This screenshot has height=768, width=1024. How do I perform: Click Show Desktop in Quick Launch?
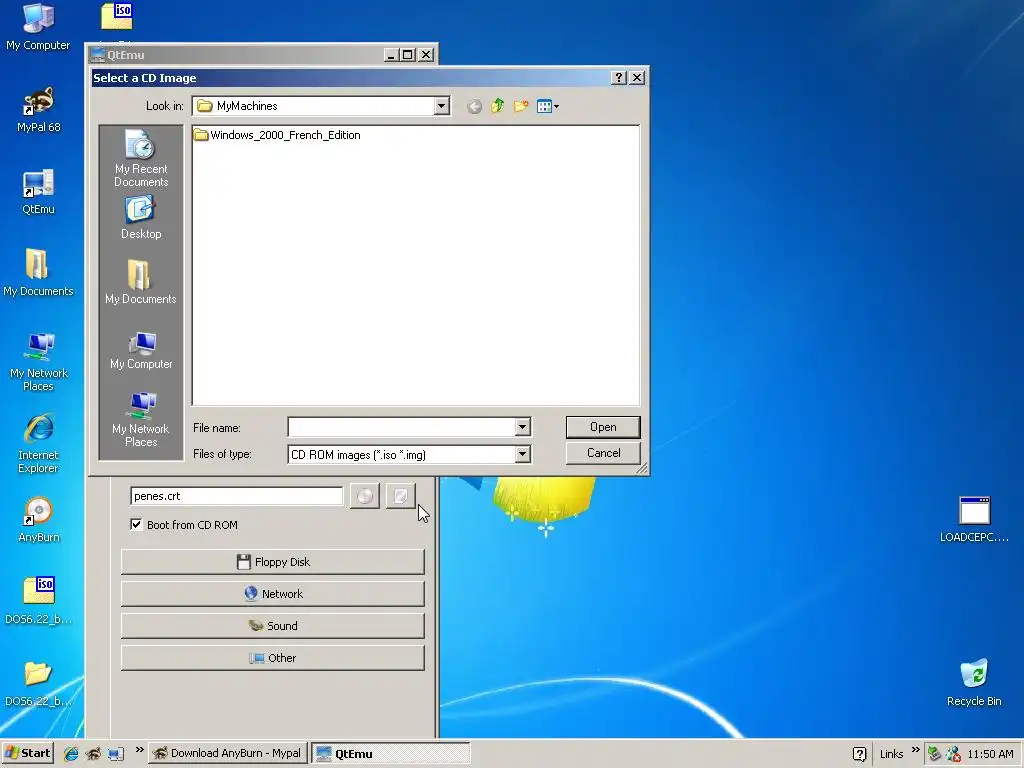tap(116, 754)
